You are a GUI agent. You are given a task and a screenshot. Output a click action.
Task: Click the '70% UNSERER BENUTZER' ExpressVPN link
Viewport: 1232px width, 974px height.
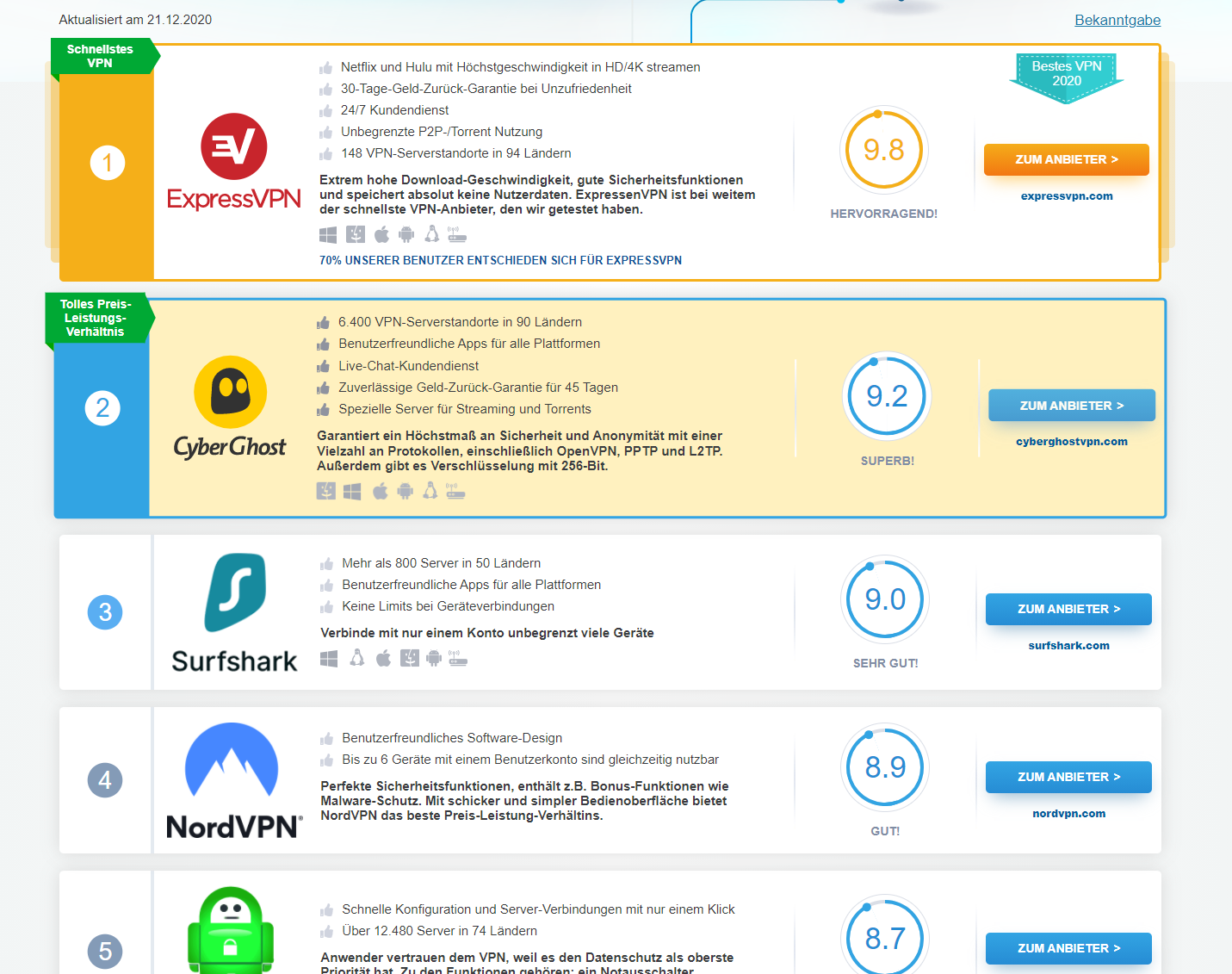[500, 260]
